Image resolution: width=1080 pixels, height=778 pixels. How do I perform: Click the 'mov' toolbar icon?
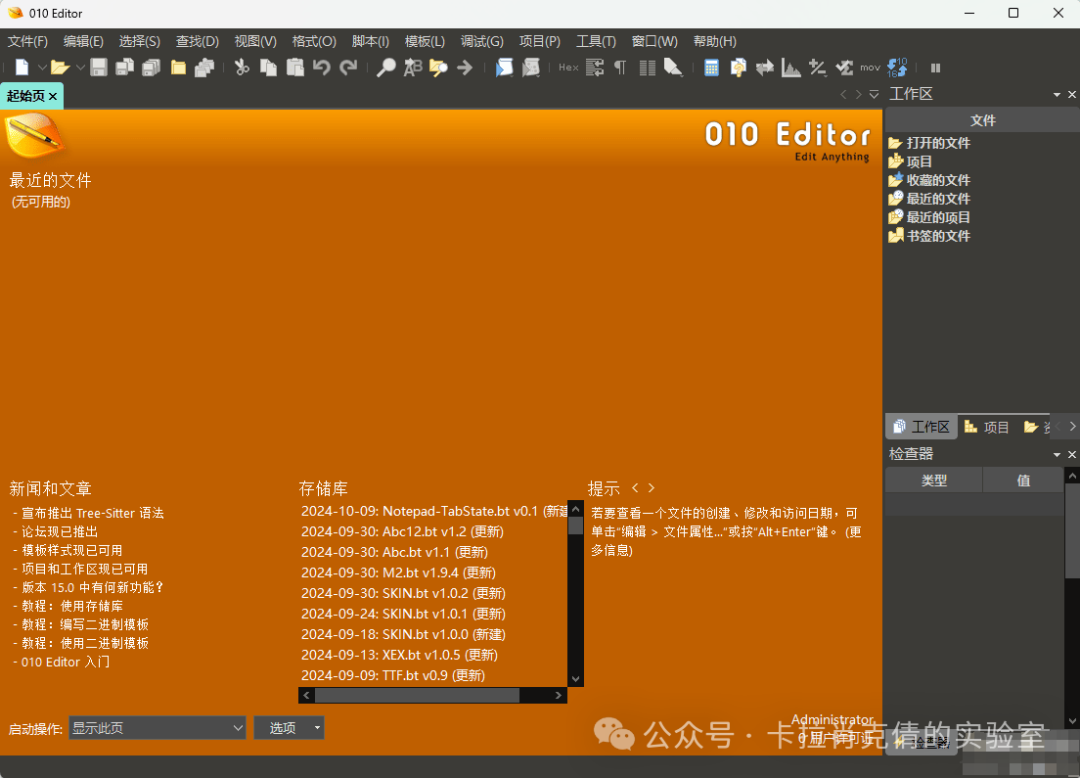coord(868,67)
